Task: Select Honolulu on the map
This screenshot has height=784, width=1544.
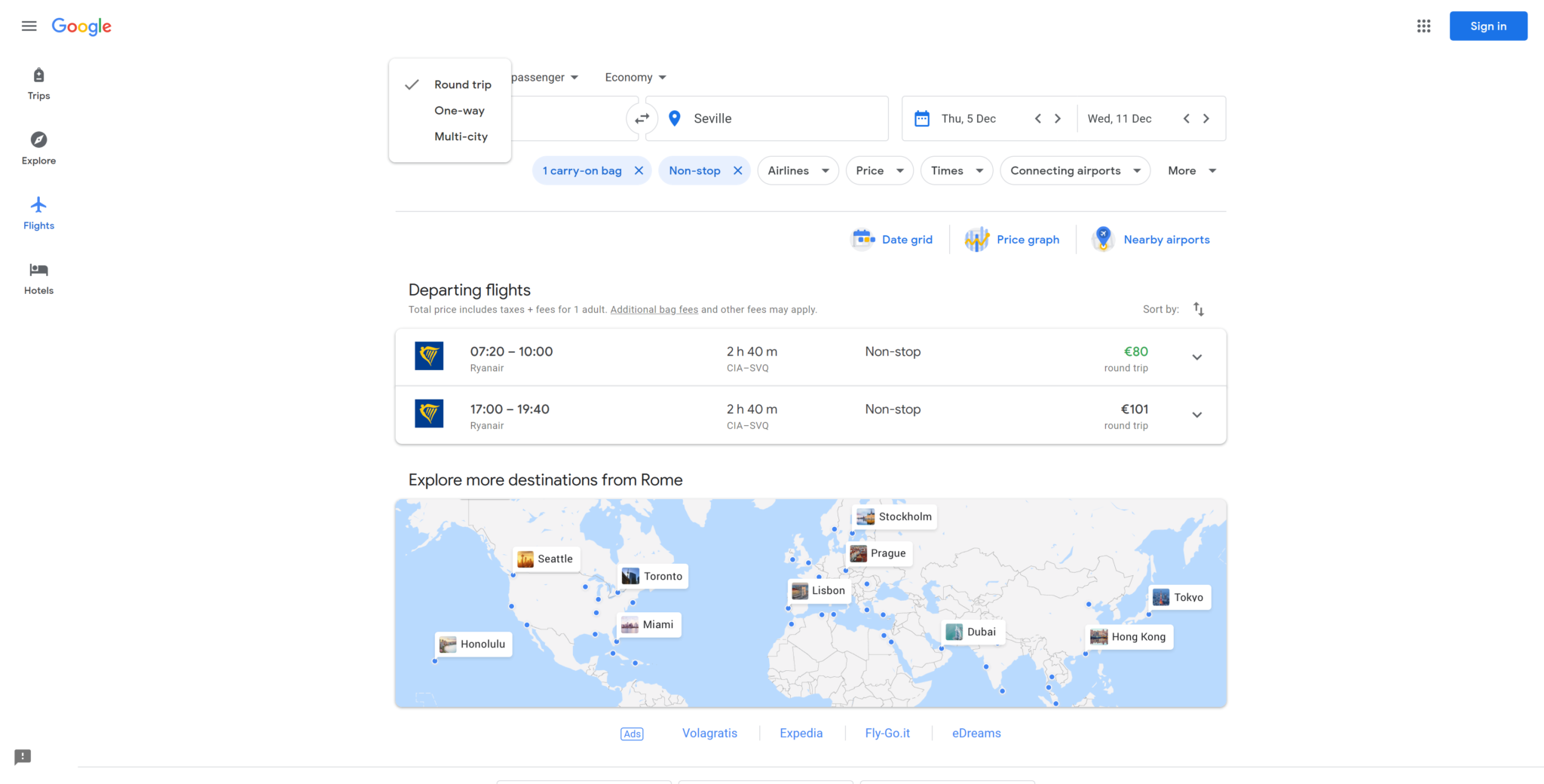Action: (x=473, y=645)
